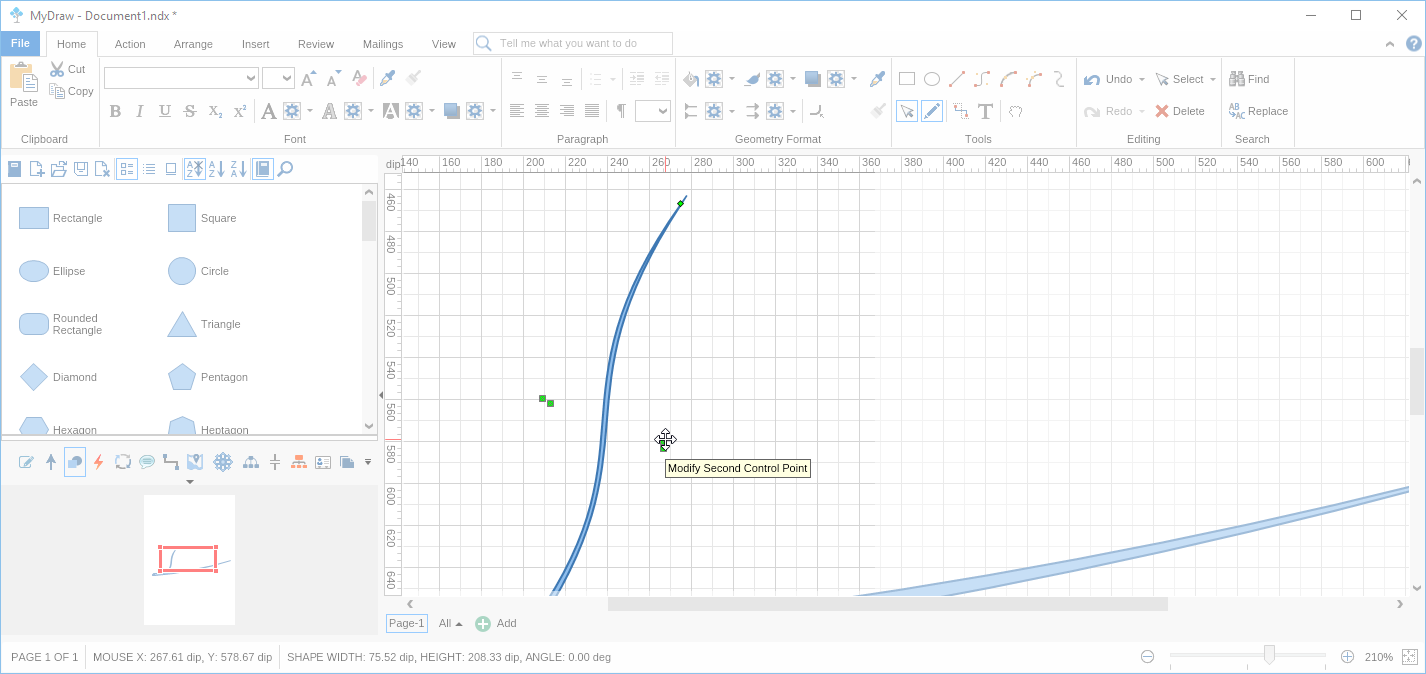Expand the library toolbar overflow arrow
This screenshot has height=674, width=1426.
[x=368, y=462]
